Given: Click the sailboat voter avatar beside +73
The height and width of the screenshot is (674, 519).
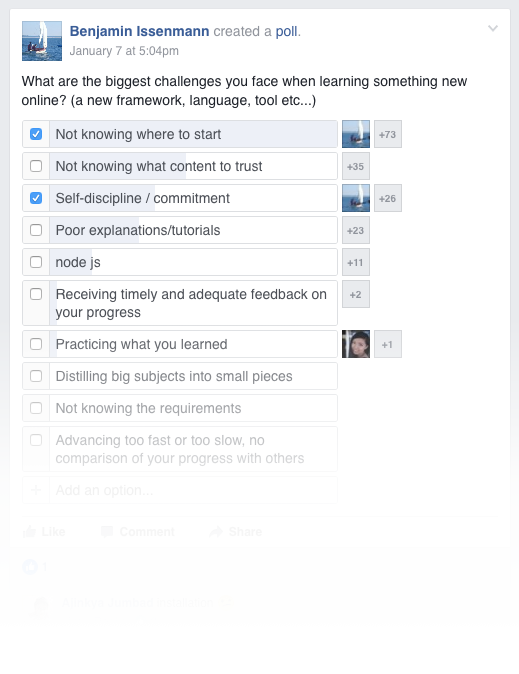Looking at the screenshot, I should [356, 134].
